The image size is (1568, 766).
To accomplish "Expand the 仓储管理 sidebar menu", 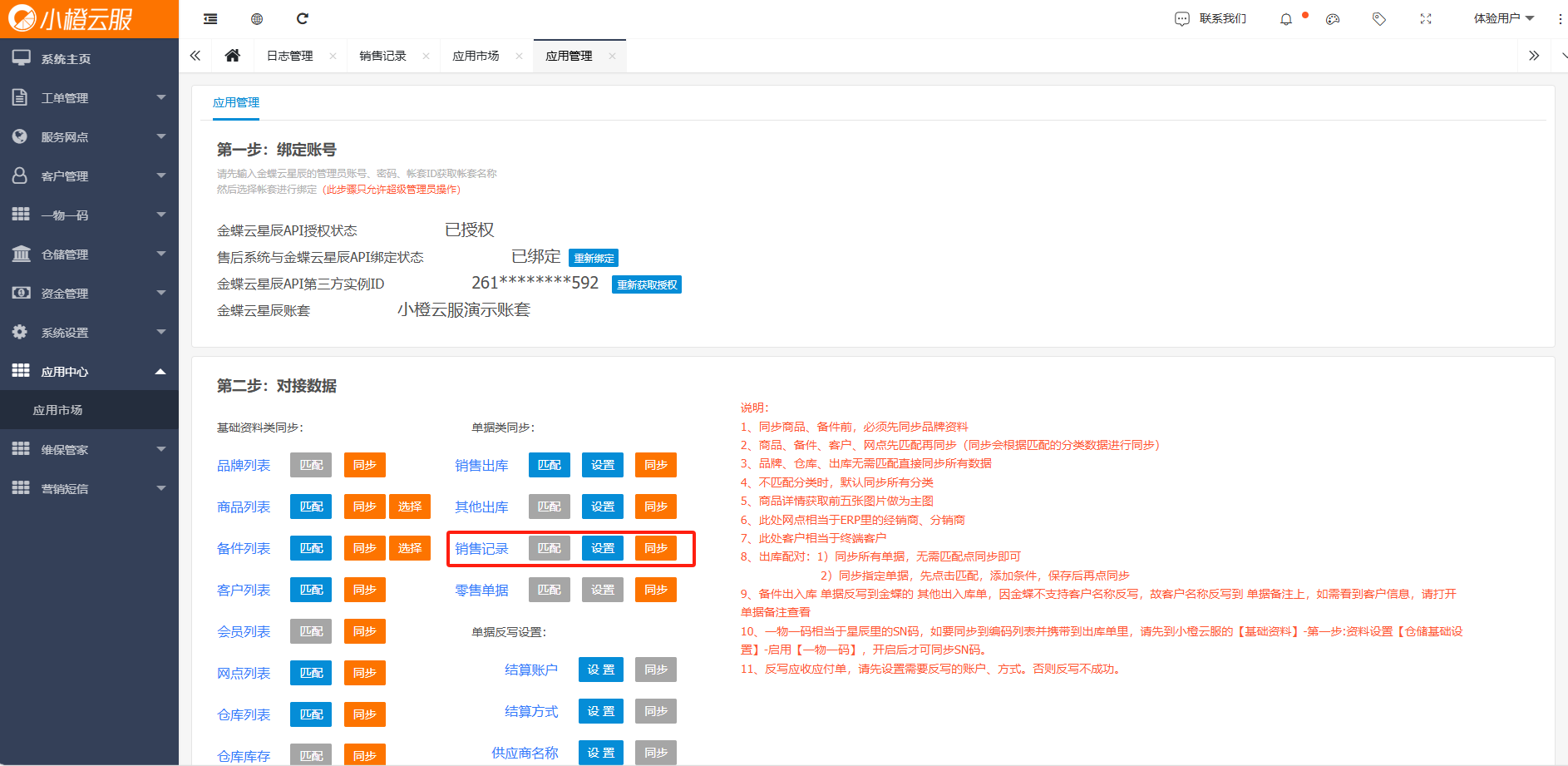I will 89,254.
